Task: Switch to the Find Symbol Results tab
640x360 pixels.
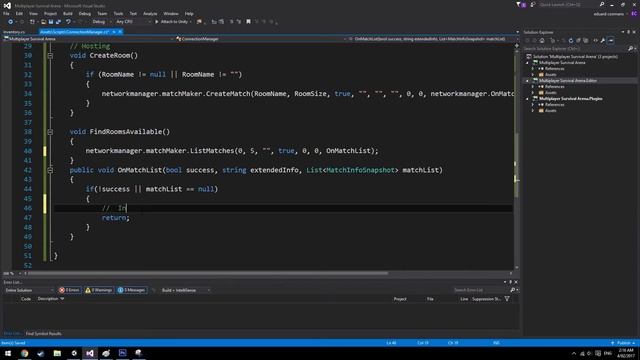Action: coord(44,333)
